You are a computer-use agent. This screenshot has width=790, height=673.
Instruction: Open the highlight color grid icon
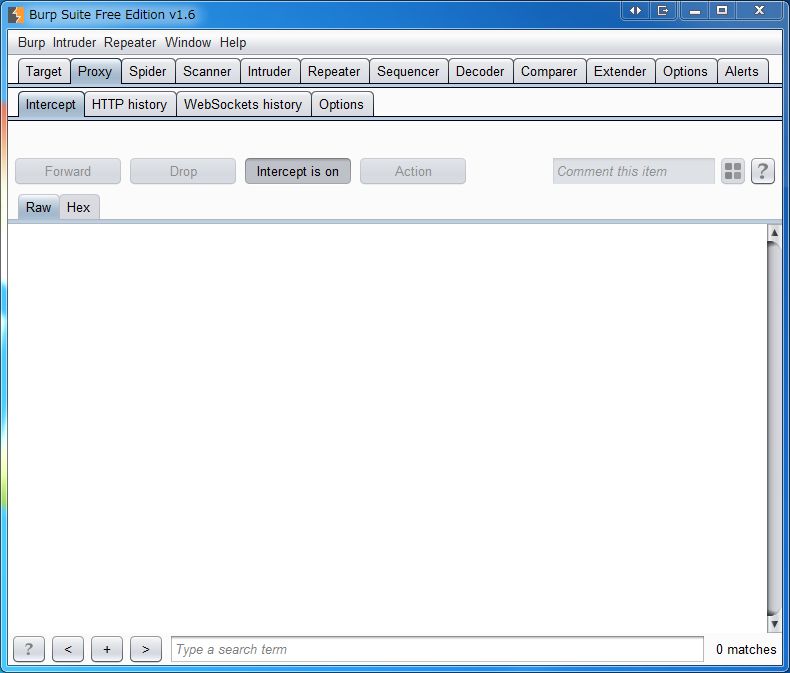733,171
